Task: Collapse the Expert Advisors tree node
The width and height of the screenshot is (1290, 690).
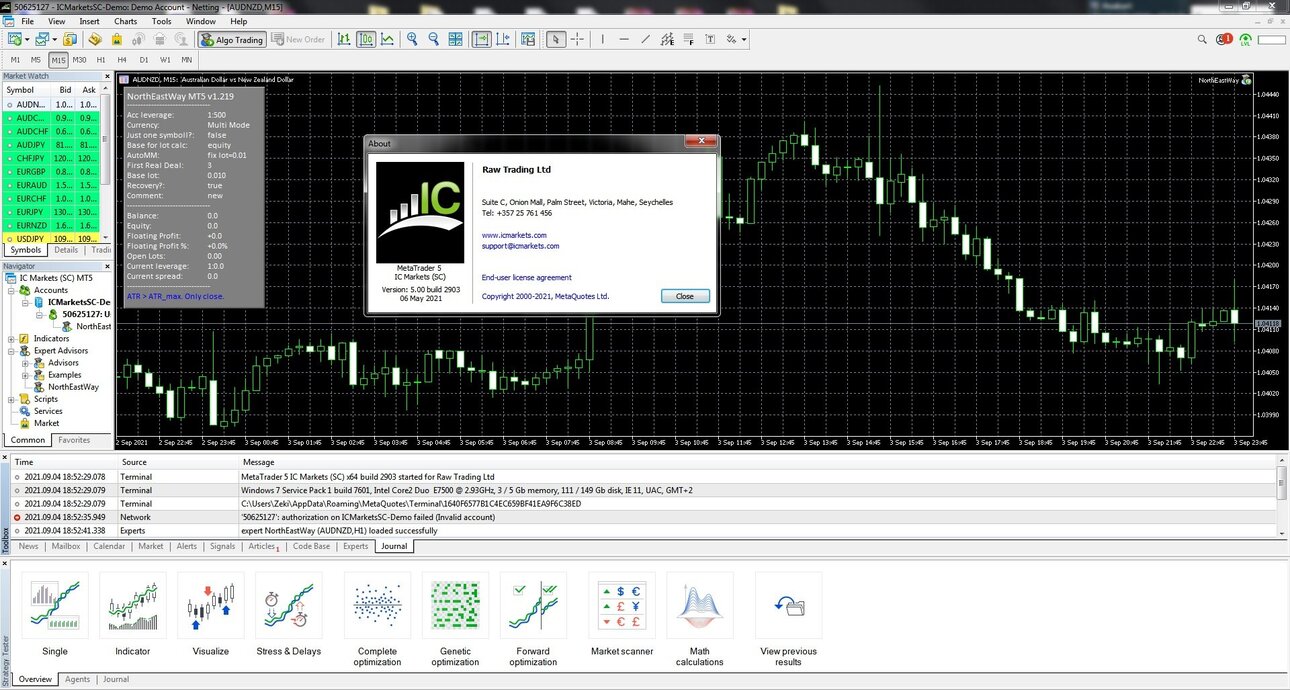Action: pos(12,351)
